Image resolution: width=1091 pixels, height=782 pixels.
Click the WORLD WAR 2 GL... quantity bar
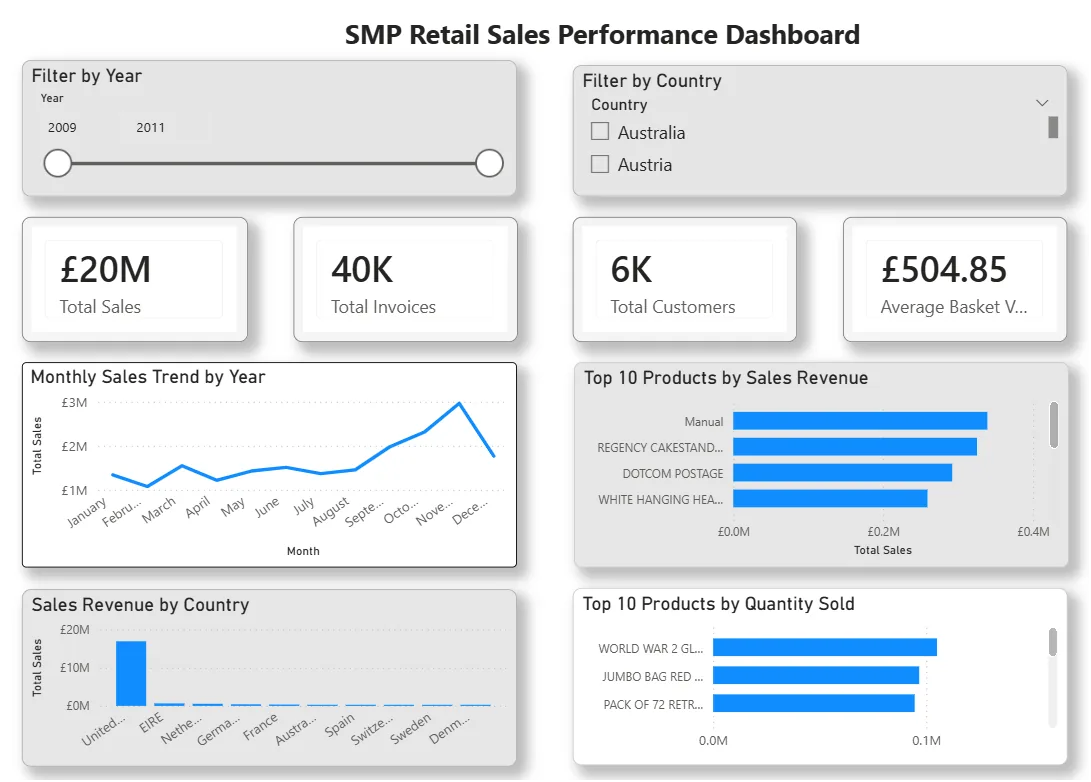click(825, 648)
